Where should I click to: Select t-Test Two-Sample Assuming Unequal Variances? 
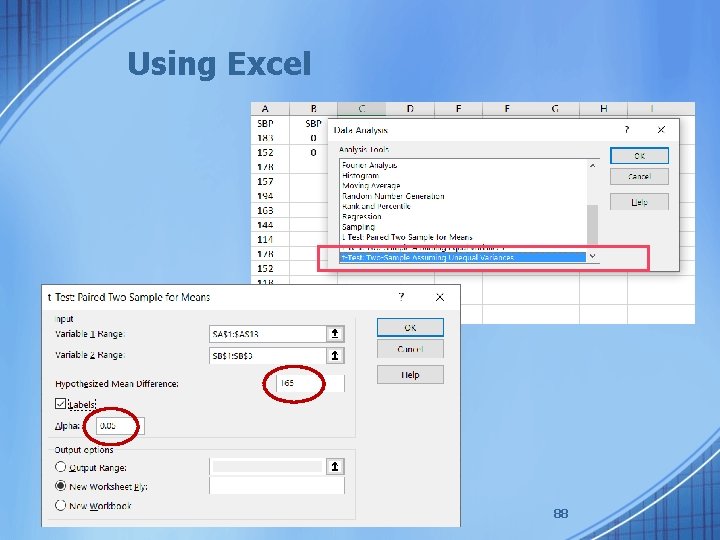click(463, 258)
